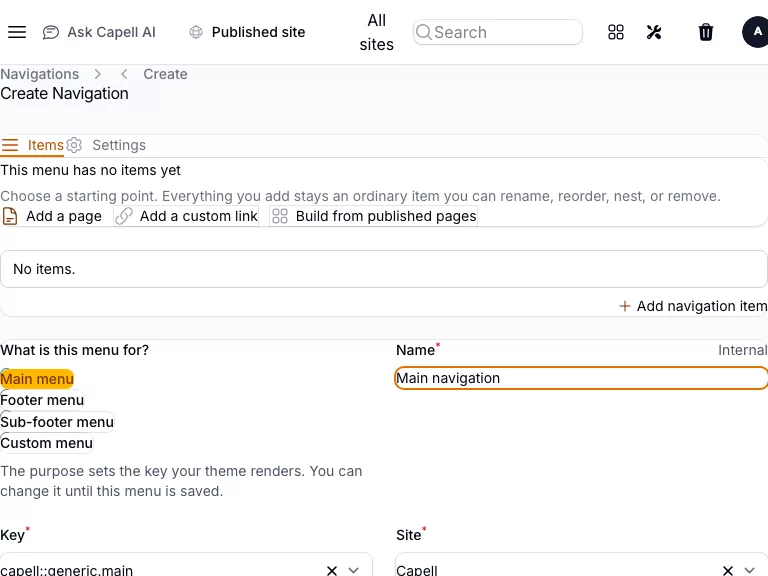Choose the Footer menu option
Viewport: 768px width, 576px height.
[42, 400]
